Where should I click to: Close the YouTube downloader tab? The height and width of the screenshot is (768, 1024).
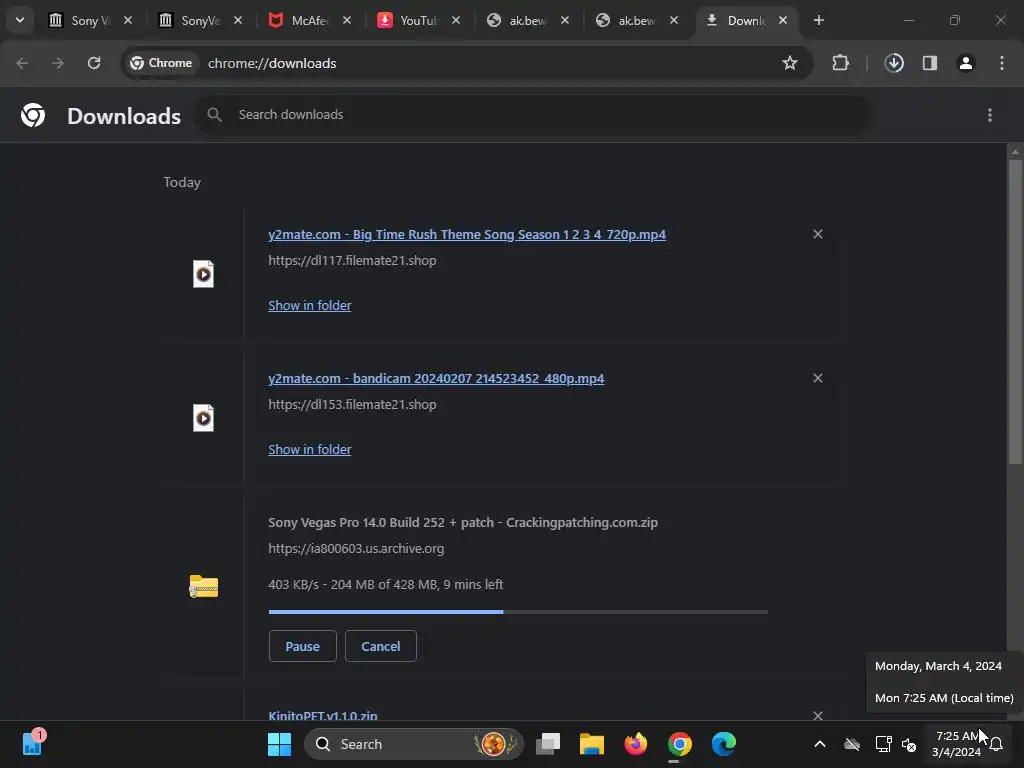[456, 20]
